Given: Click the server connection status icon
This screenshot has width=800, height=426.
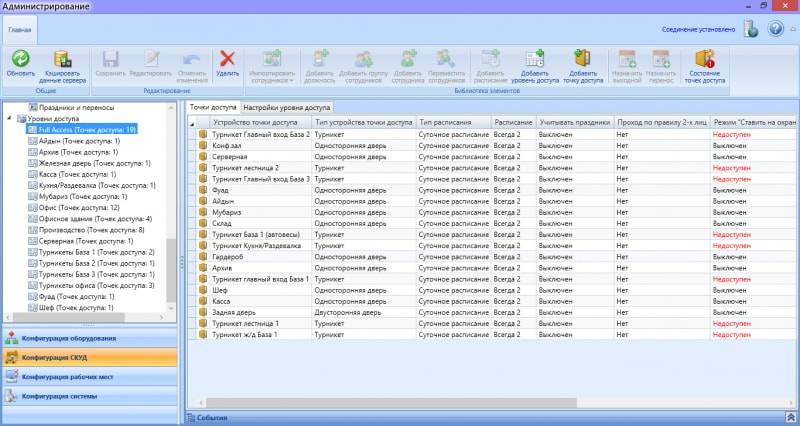Looking at the screenshot, I should point(750,29).
